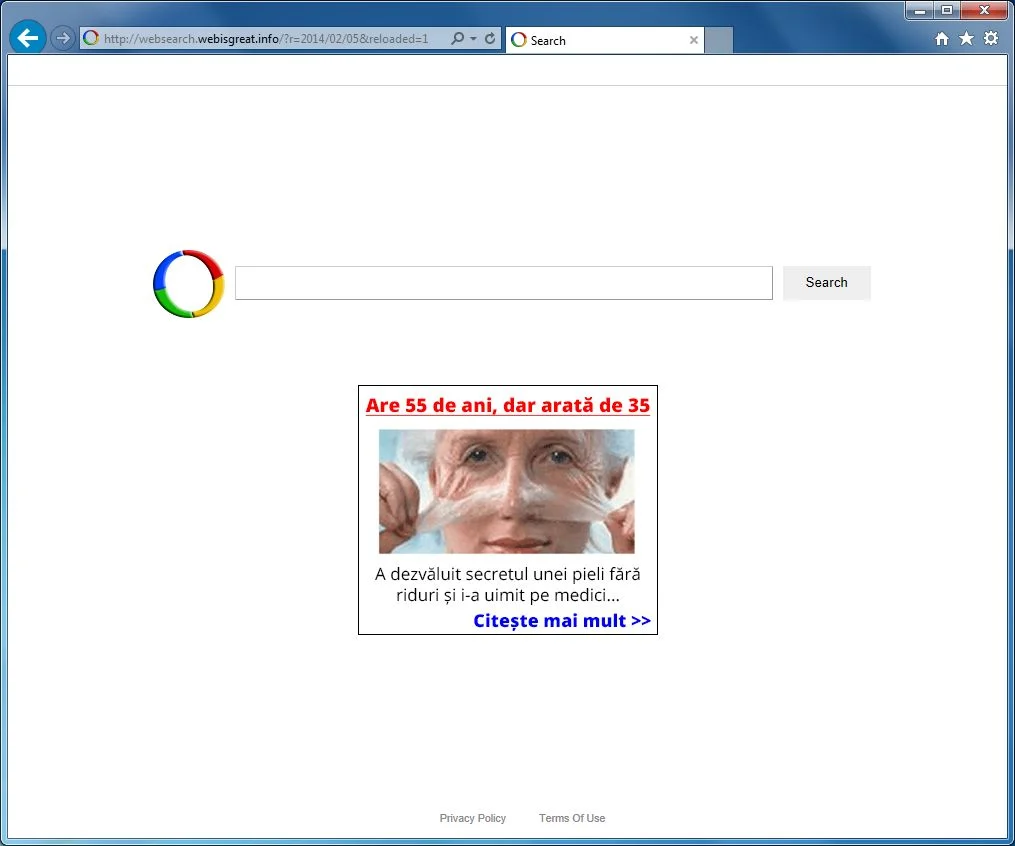Open the Terms Of Use link
The width and height of the screenshot is (1015, 846).
coord(572,818)
